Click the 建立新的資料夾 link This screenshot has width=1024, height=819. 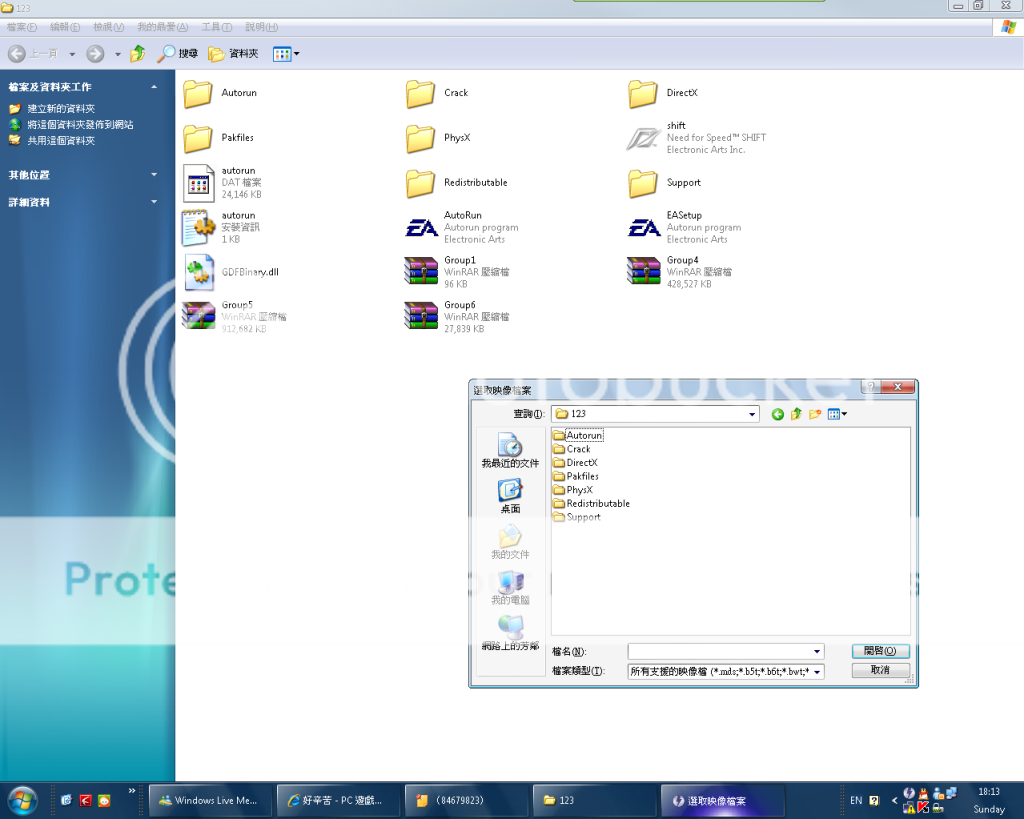tap(60, 108)
